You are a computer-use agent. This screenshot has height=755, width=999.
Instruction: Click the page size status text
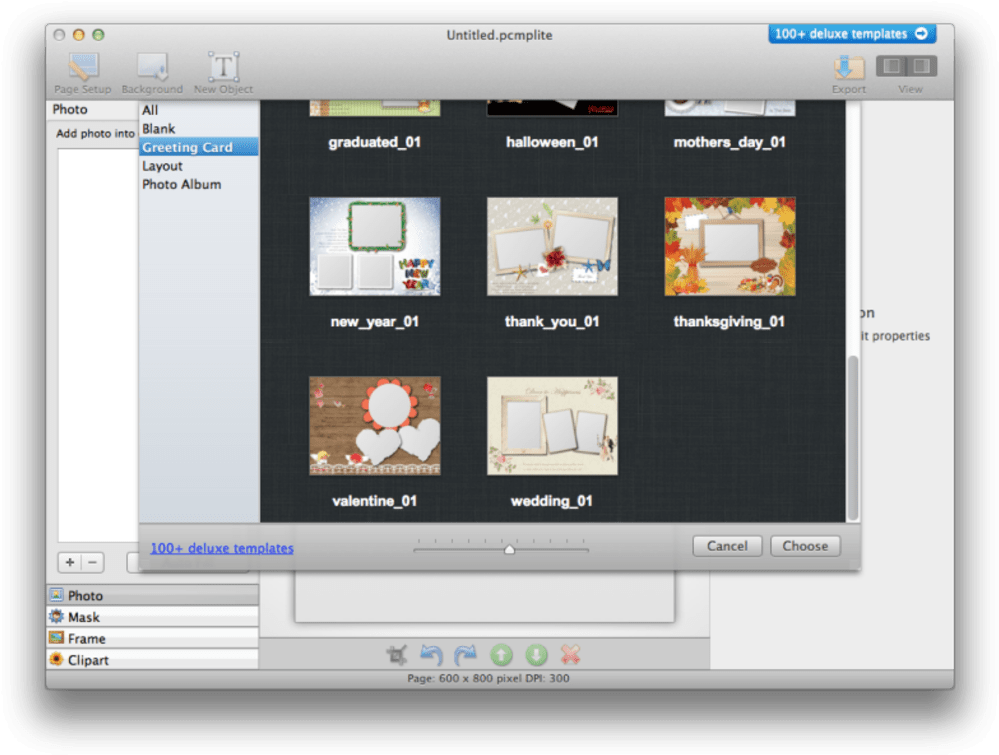[488, 678]
